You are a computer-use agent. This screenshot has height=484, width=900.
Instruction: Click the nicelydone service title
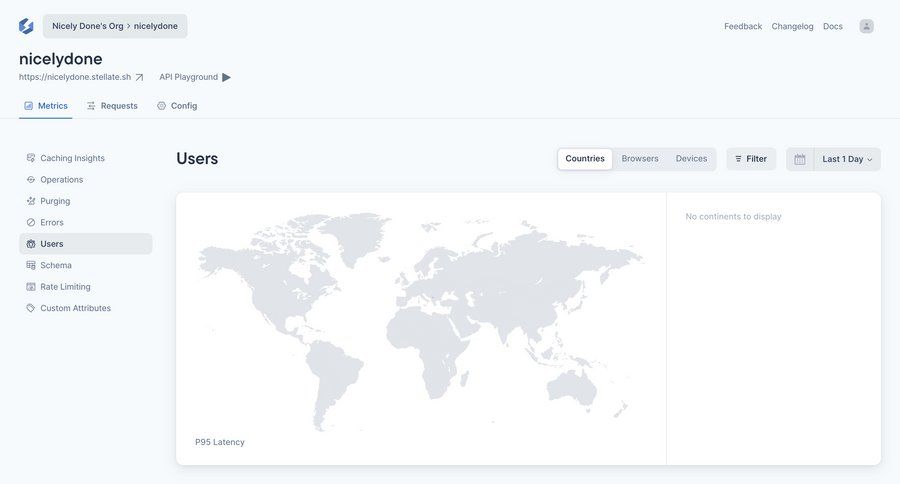(x=61, y=59)
